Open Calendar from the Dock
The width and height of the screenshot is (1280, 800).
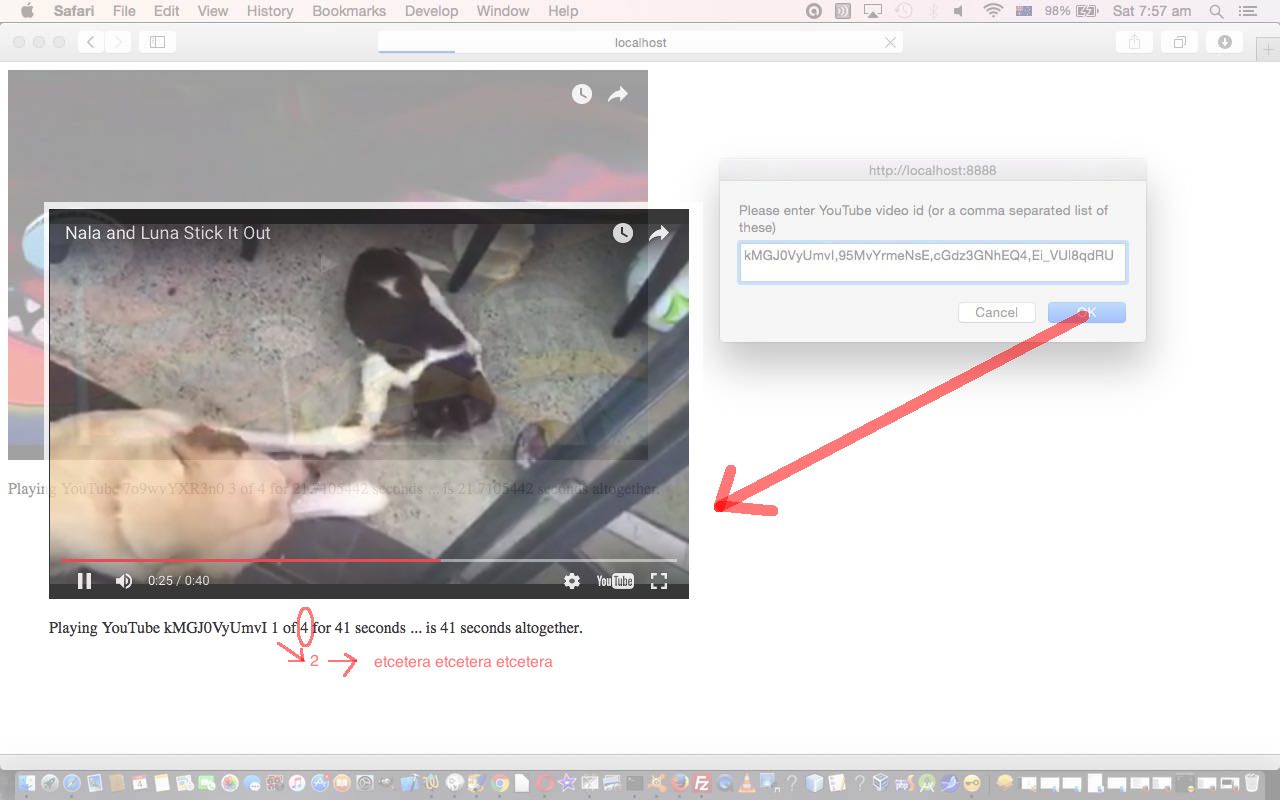coord(139,783)
